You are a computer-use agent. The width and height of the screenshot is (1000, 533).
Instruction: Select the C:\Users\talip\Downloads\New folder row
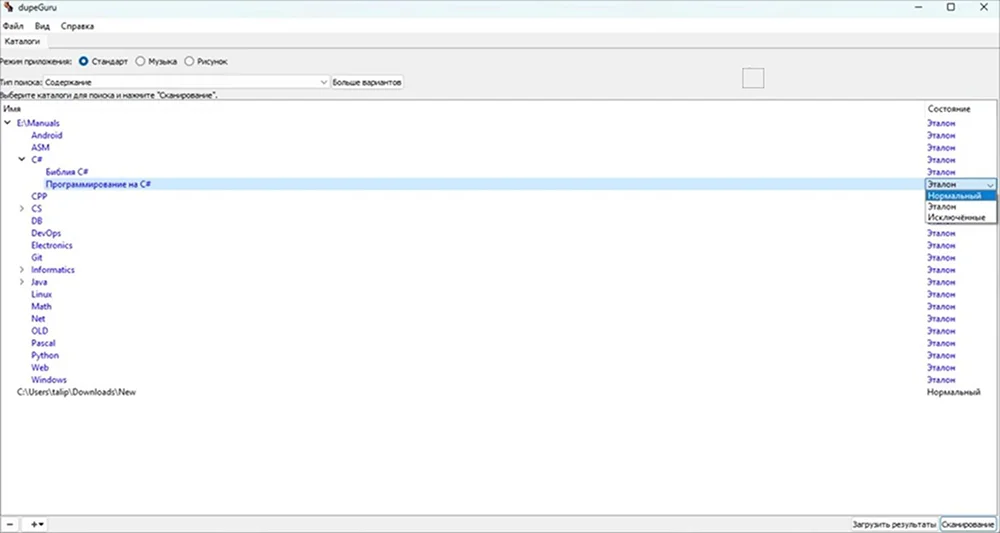76,392
